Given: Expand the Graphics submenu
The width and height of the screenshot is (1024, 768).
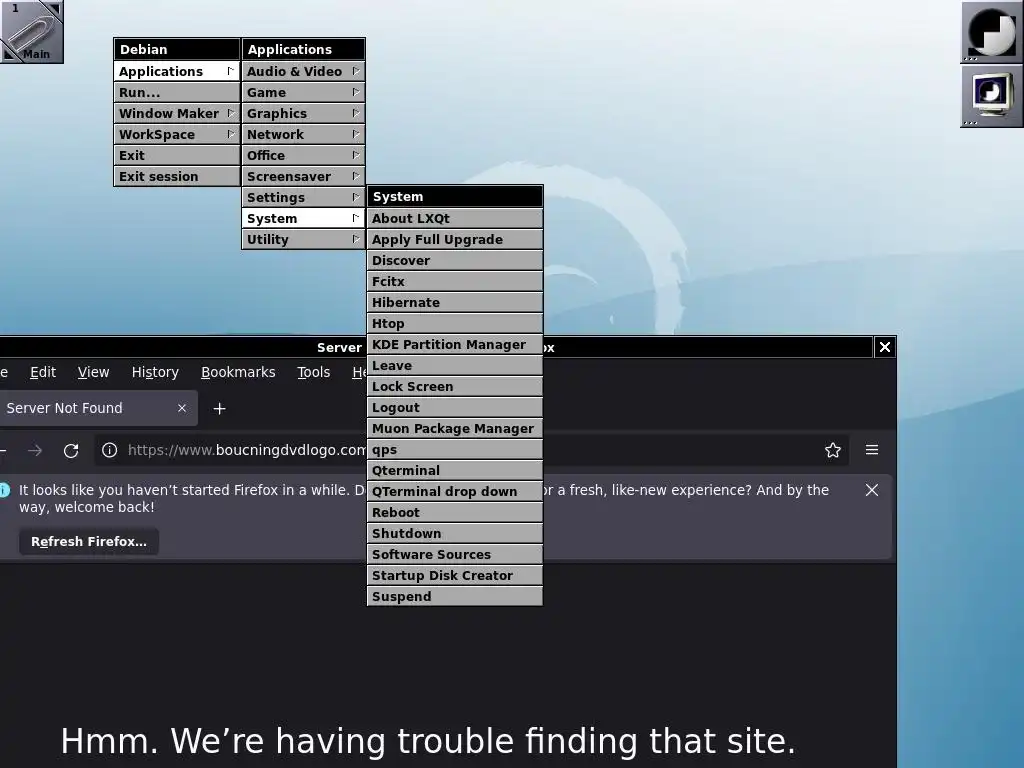Looking at the screenshot, I should 303,113.
